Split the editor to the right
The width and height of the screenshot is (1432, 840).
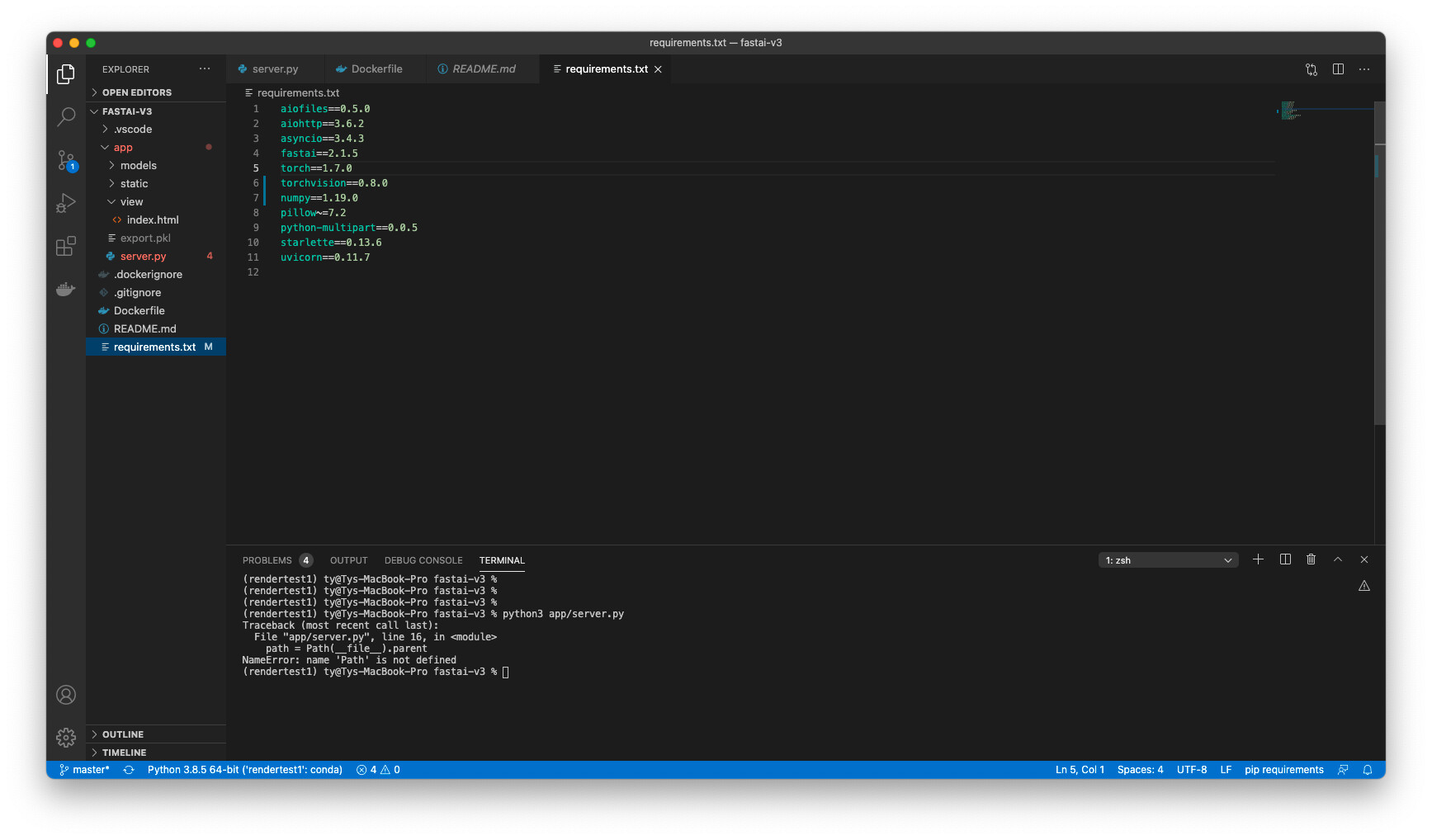[1338, 69]
